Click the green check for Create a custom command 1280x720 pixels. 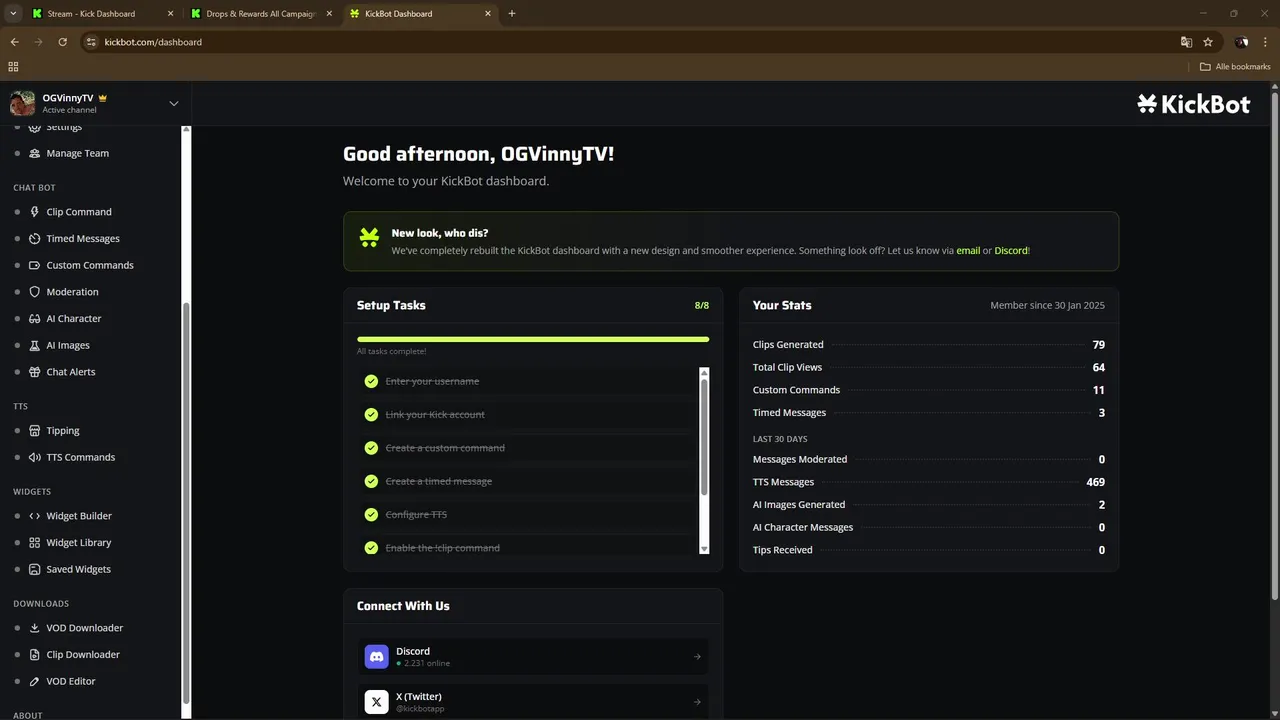click(371, 448)
